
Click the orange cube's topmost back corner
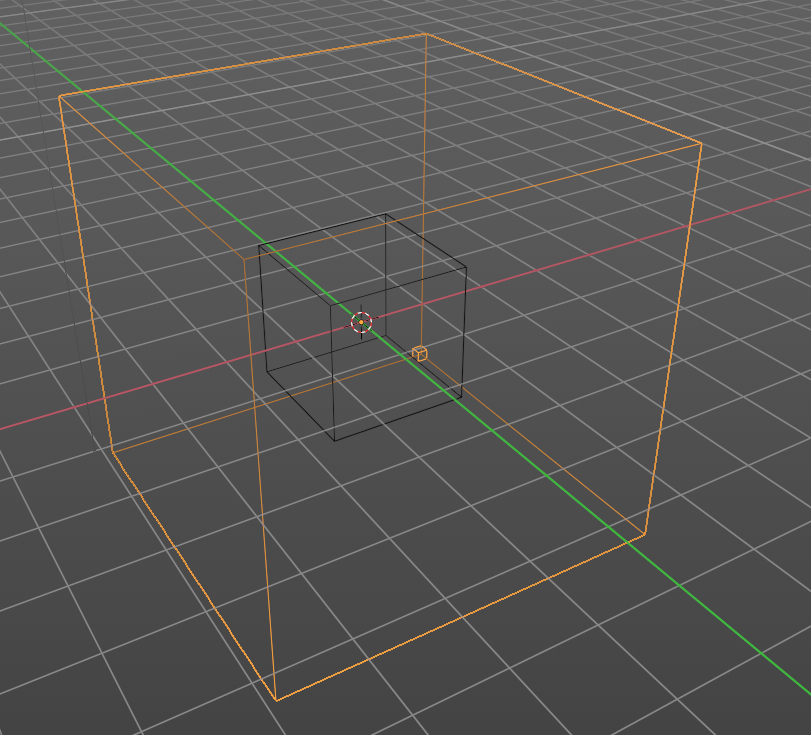pyautogui.click(x=425, y=34)
